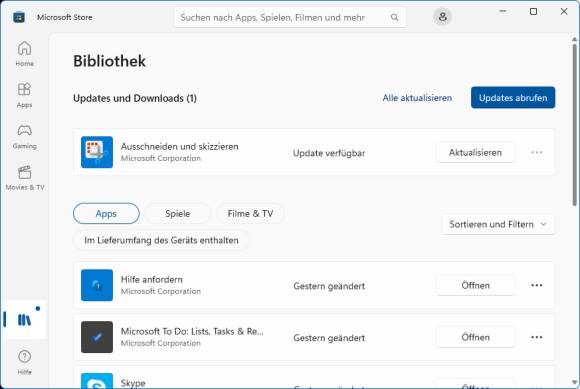Viewport: 580px width, 389px height.
Task: Click Öffnen for Hilfe anfordern
Action: pos(475,285)
